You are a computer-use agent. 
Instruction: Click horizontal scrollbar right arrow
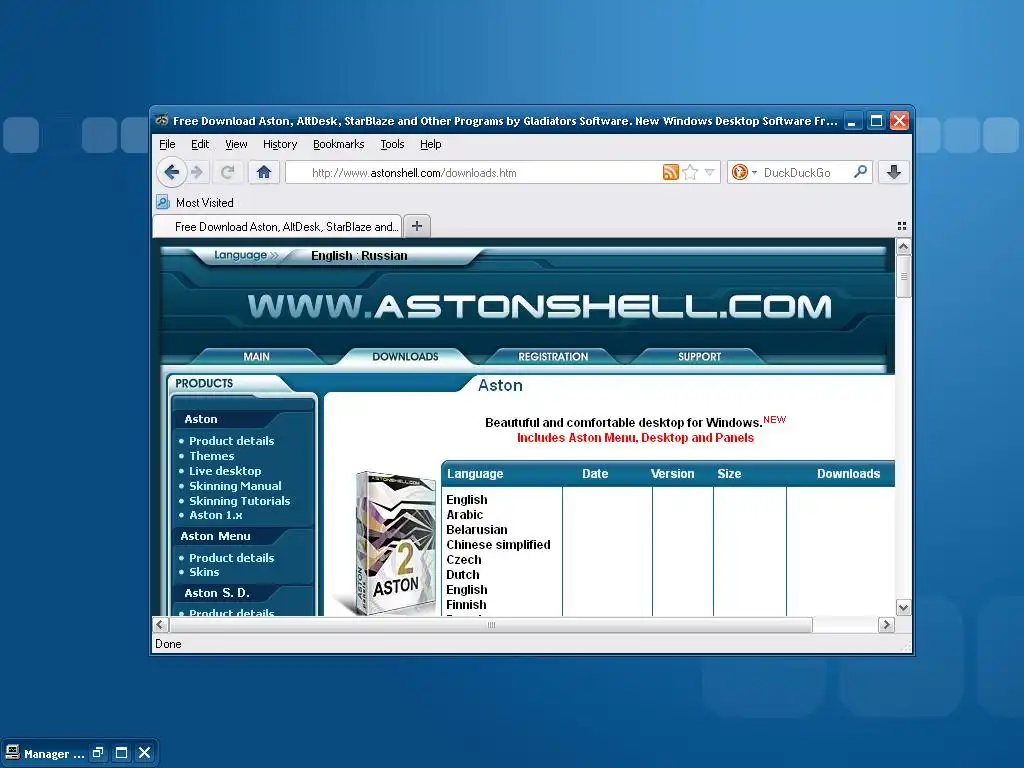tap(886, 625)
